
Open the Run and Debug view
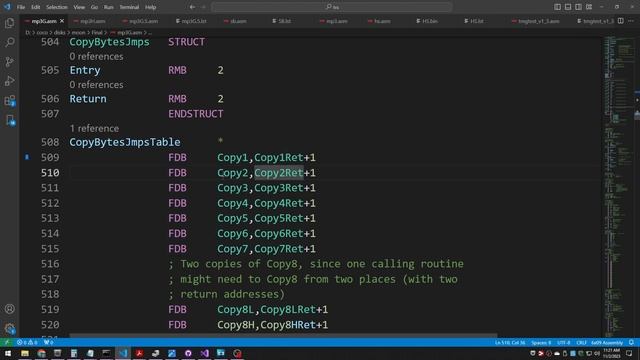[x=9, y=81]
